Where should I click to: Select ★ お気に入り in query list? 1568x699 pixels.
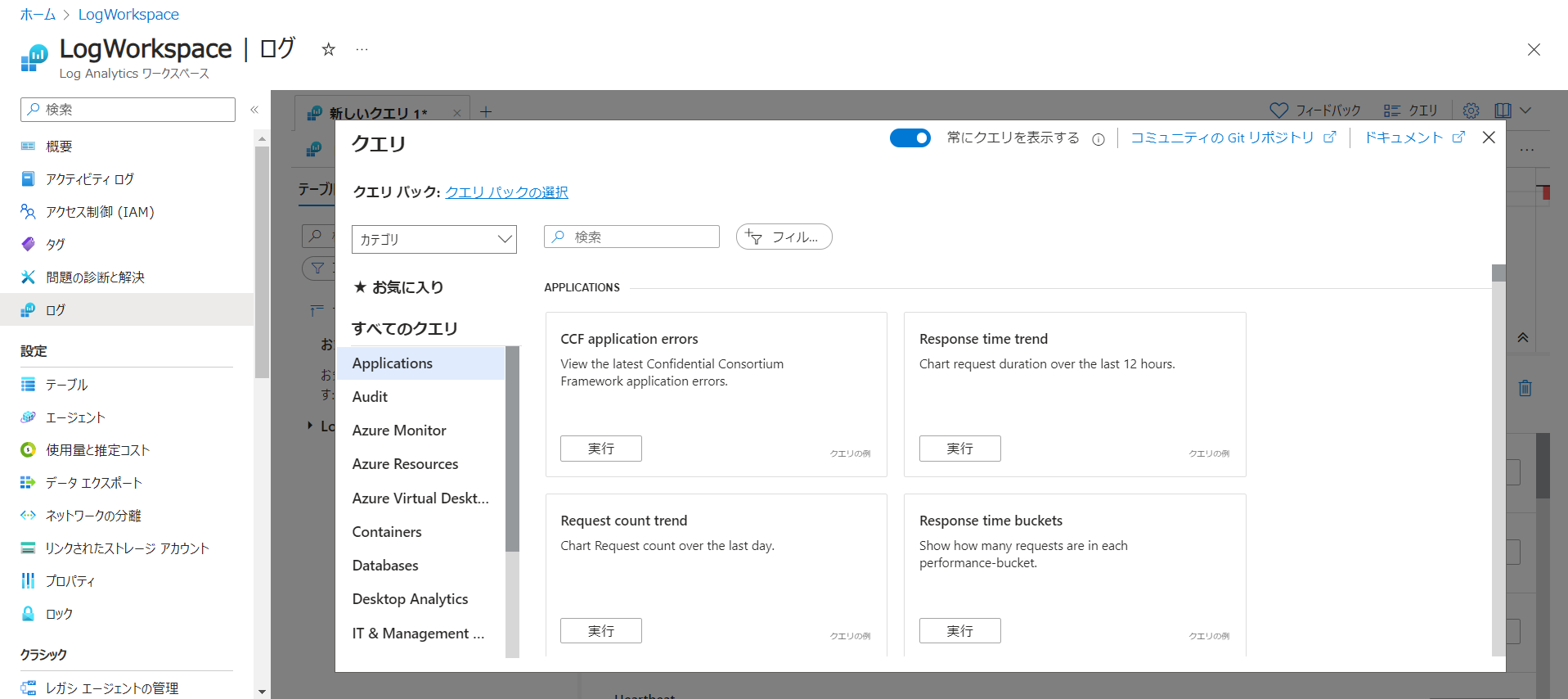point(398,287)
